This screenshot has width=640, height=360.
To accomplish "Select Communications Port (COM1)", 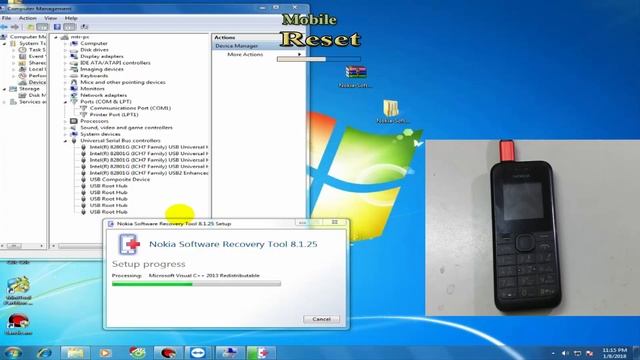I will pyautogui.click(x=130, y=108).
